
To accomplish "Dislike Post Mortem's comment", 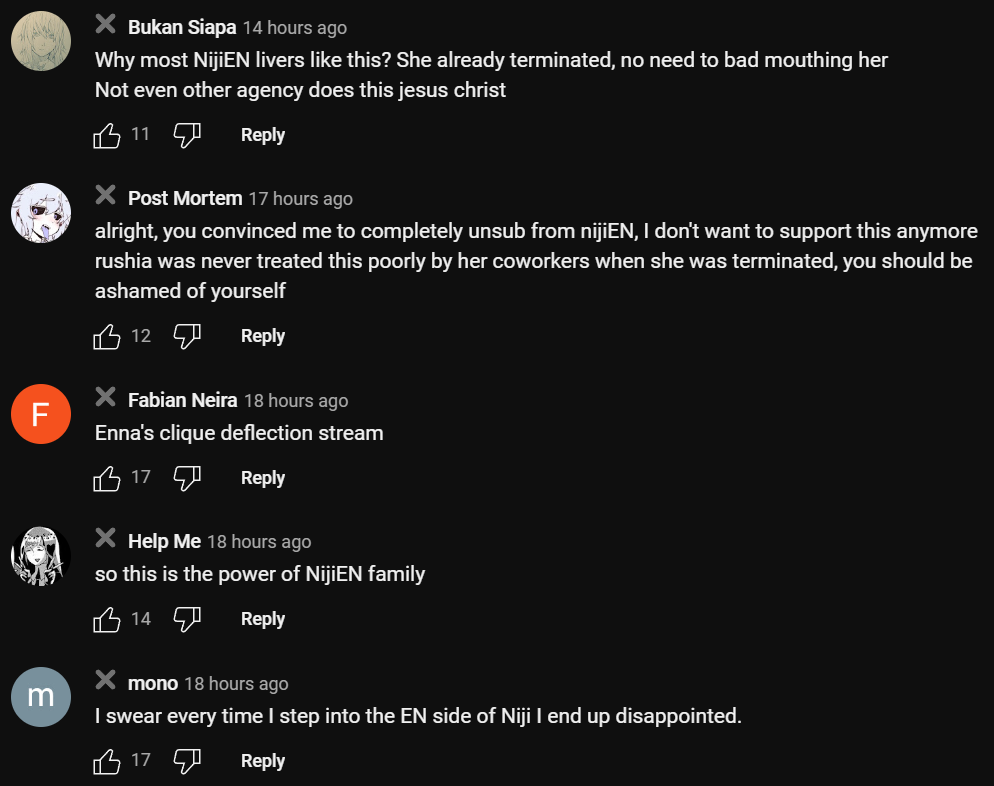I will [x=187, y=336].
